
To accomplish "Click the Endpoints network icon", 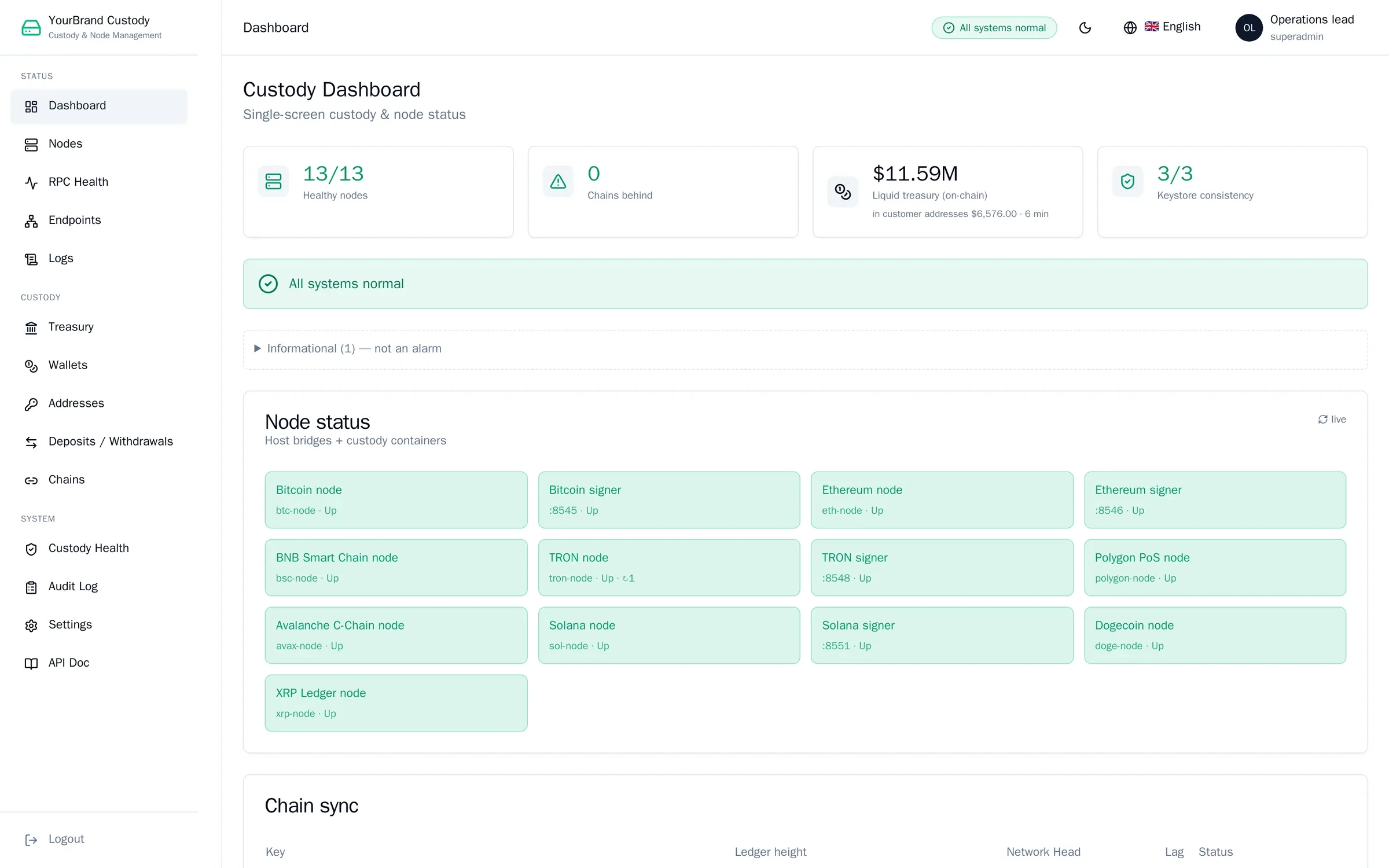I will 31,221.
